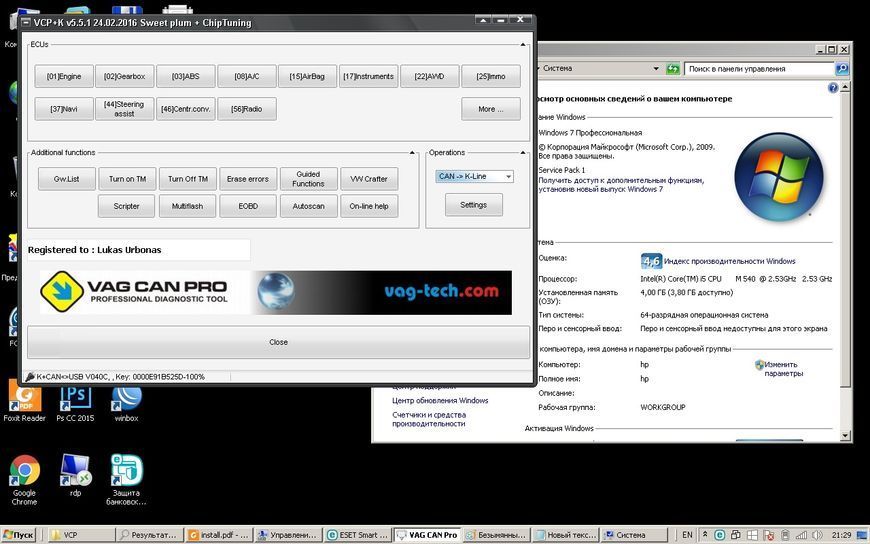Click Erase errors
The image size is (870, 544).
pos(247,179)
